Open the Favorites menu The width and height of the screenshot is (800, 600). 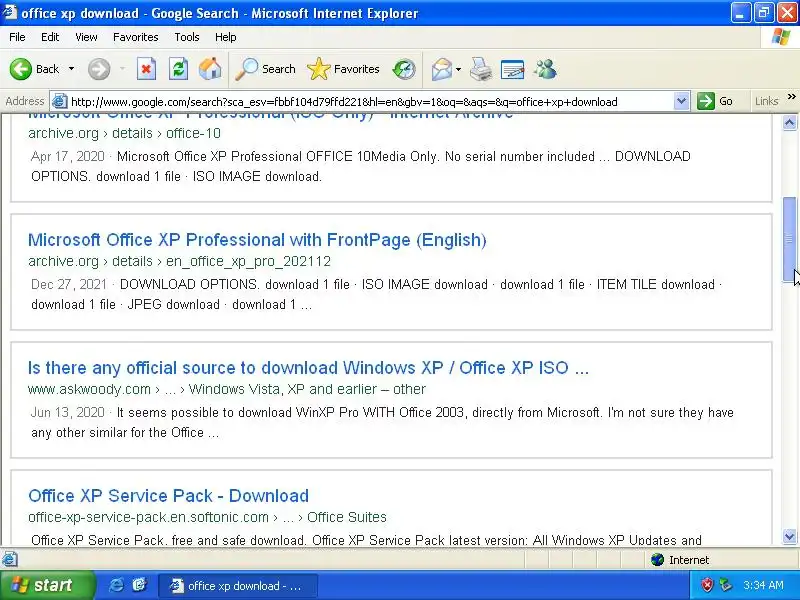pyautogui.click(x=136, y=37)
